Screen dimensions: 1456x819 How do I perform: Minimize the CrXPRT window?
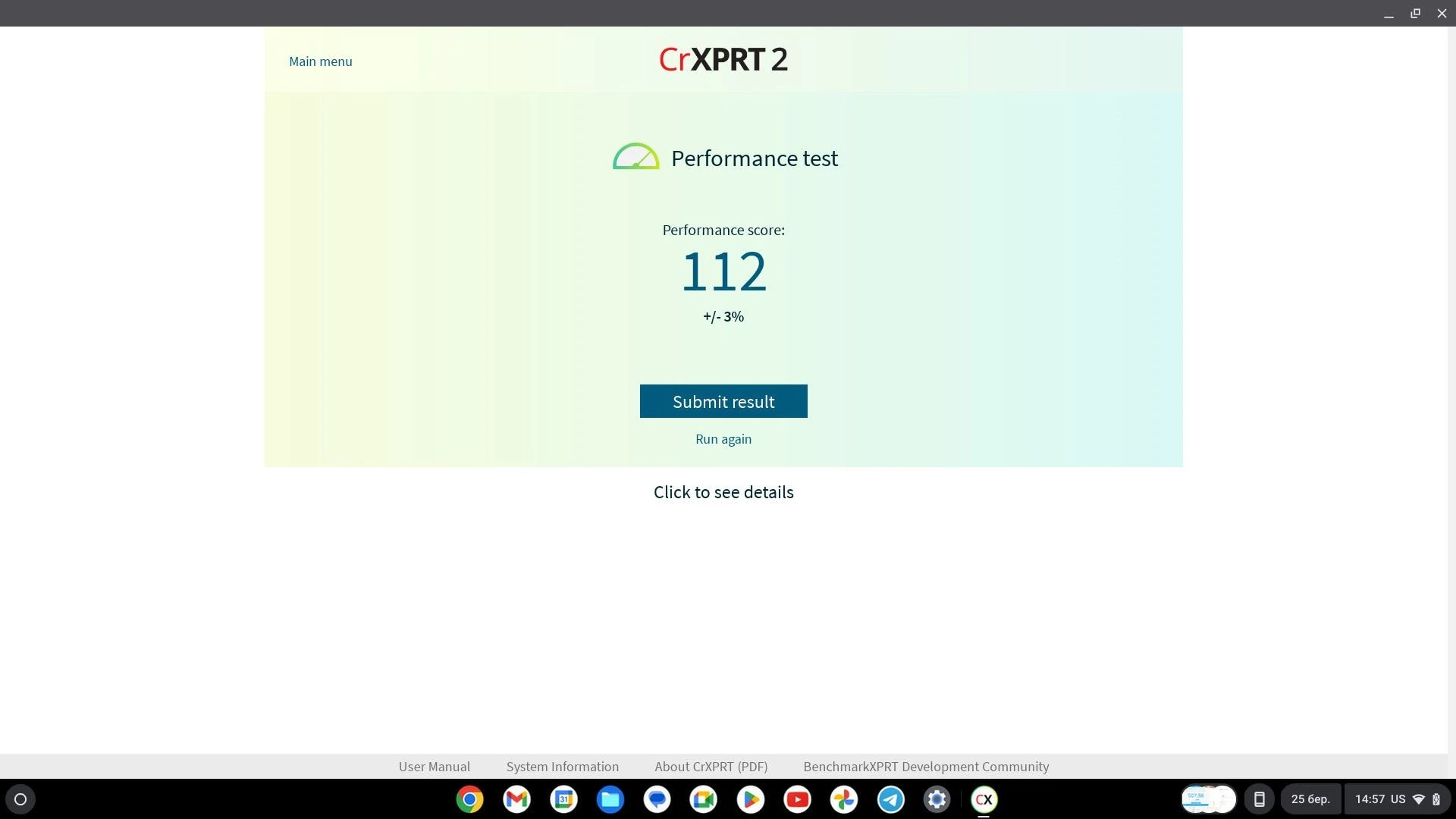coord(1389,14)
